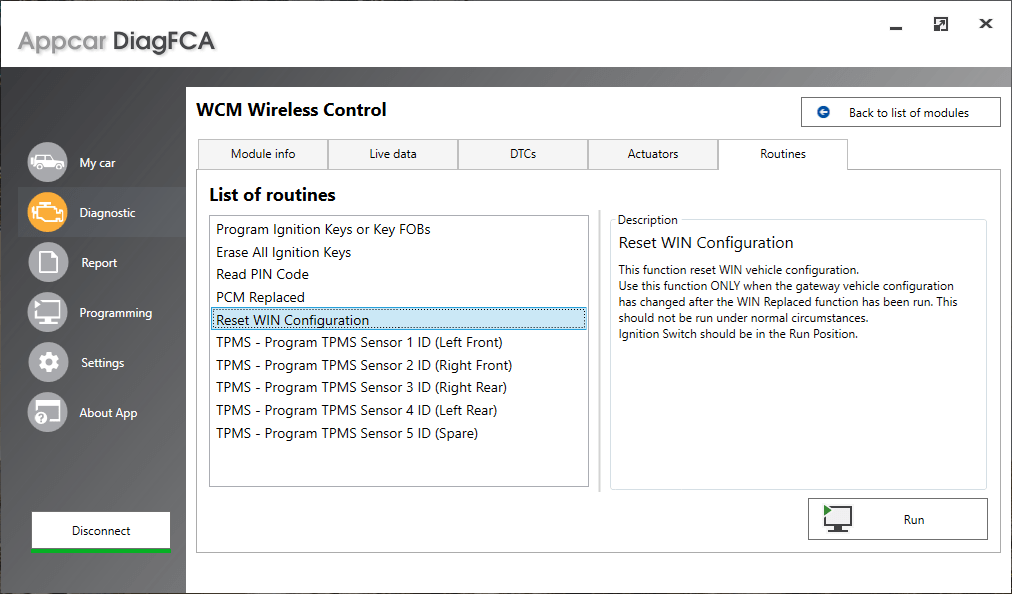Click the Report document icon
Image resolution: width=1012 pixels, height=594 pixels.
pos(47,262)
